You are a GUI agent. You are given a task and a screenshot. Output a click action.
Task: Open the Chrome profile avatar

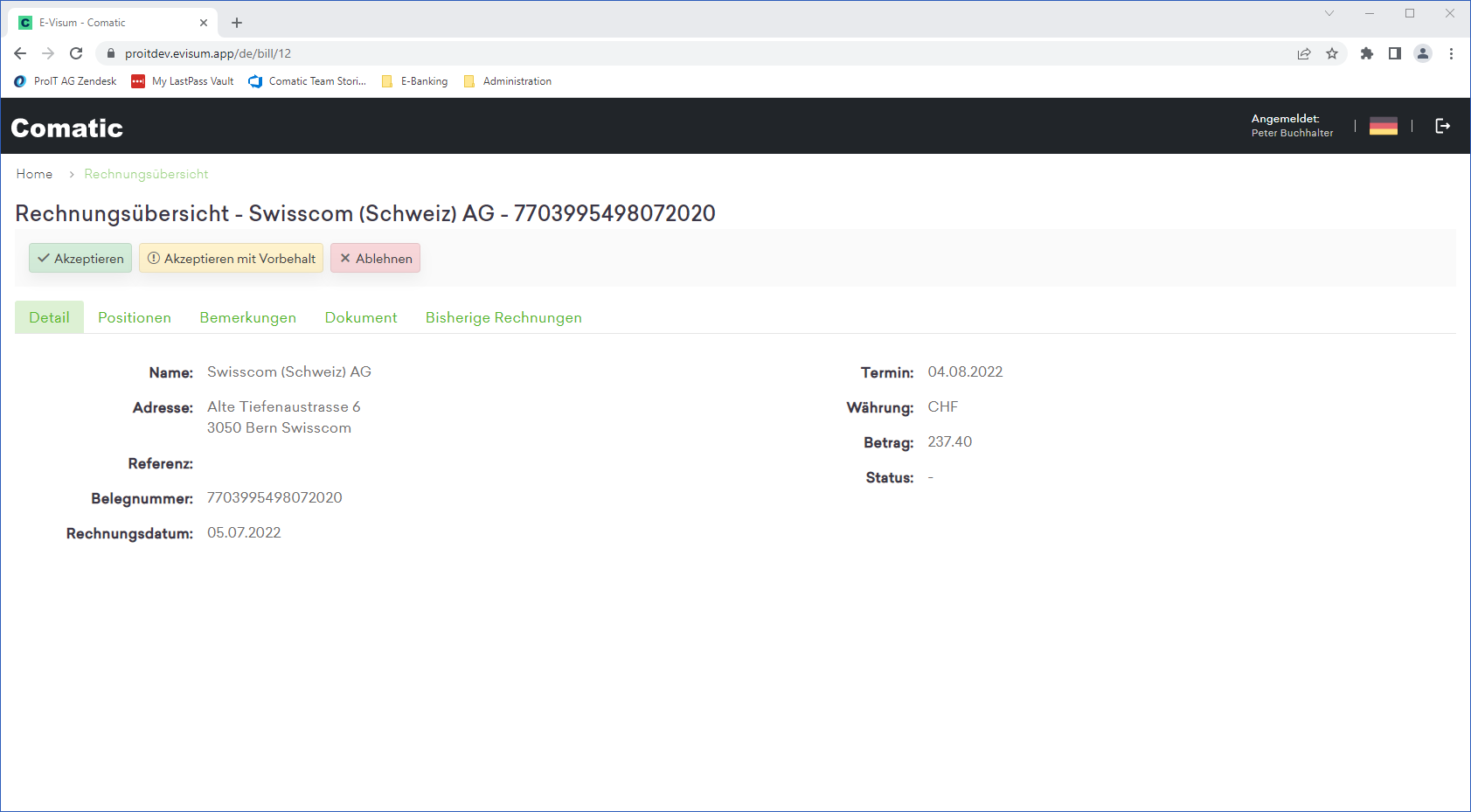pyautogui.click(x=1423, y=53)
